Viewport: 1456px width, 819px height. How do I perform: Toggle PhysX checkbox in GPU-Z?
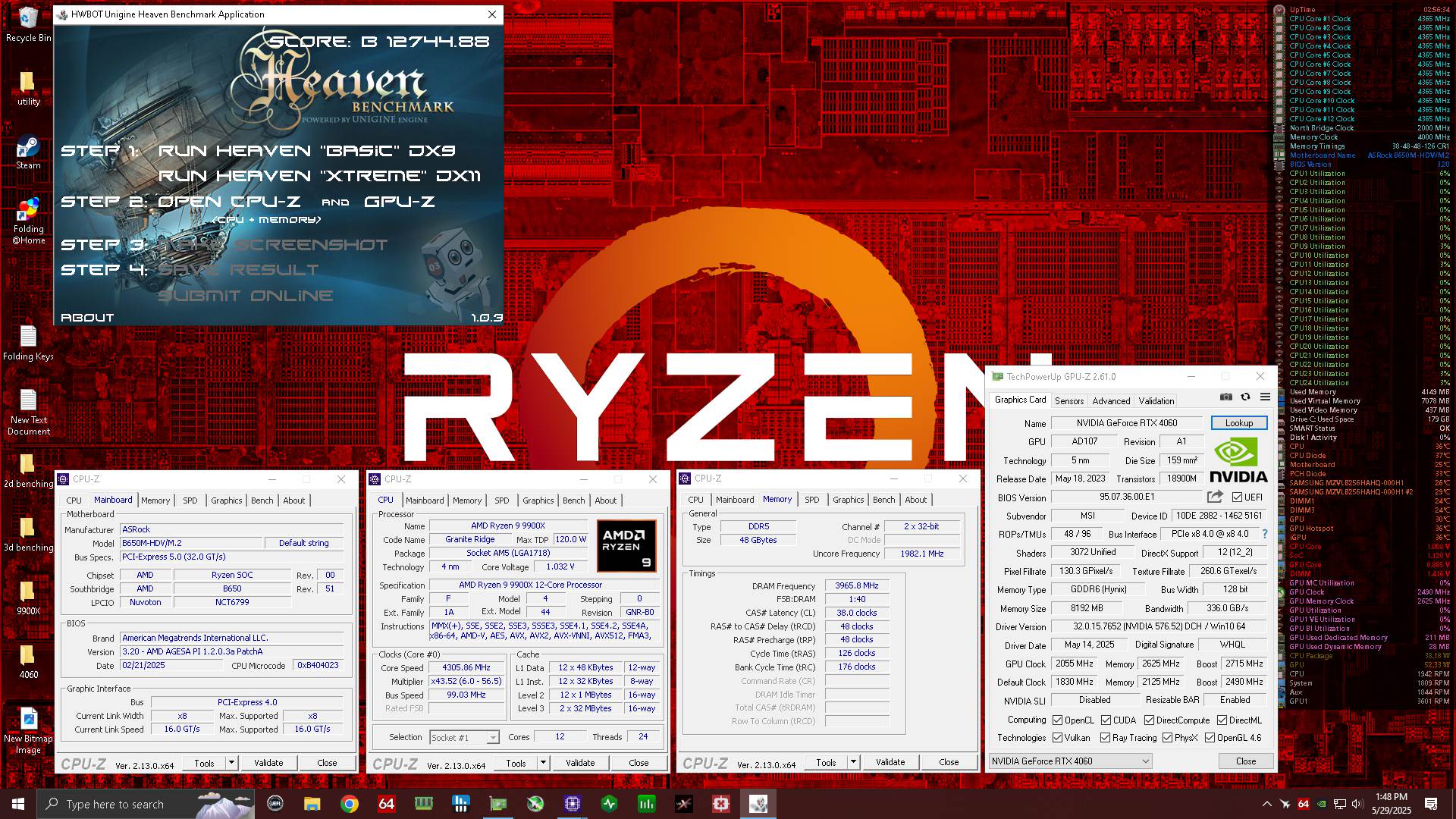tap(1167, 737)
